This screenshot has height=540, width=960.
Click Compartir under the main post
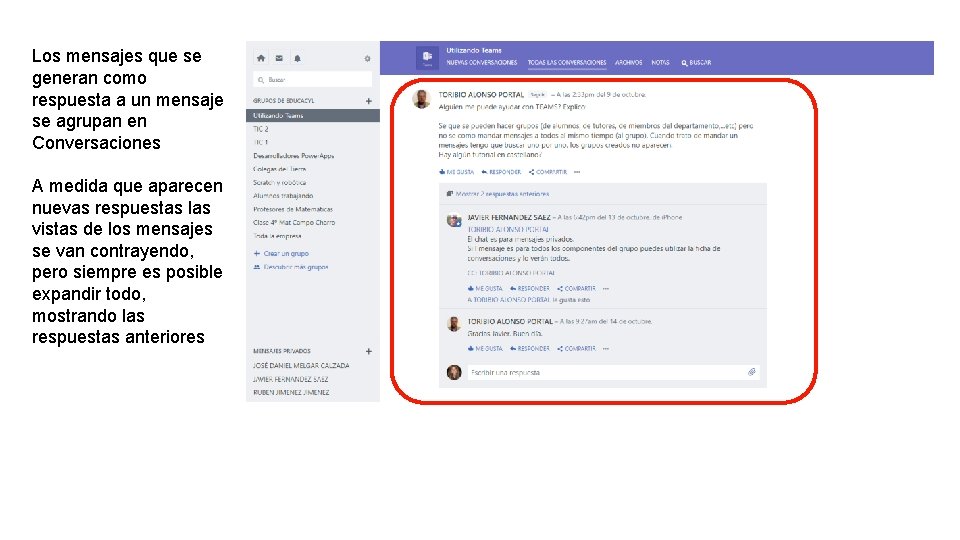(x=548, y=172)
